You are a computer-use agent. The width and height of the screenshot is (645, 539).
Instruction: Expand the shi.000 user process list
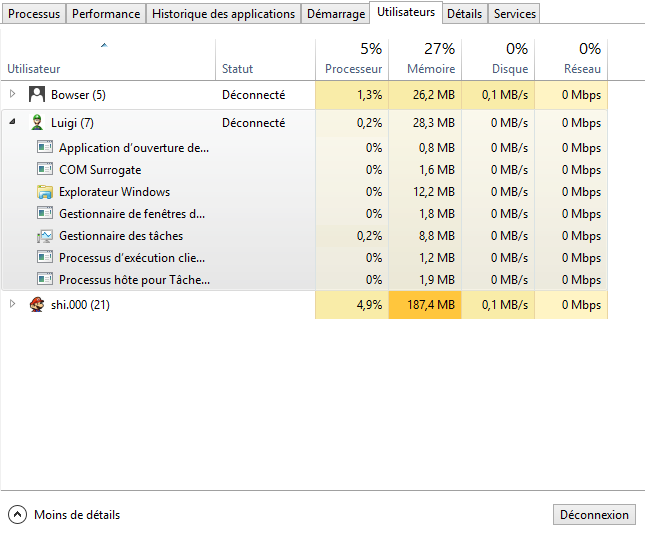(x=12, y=305)
